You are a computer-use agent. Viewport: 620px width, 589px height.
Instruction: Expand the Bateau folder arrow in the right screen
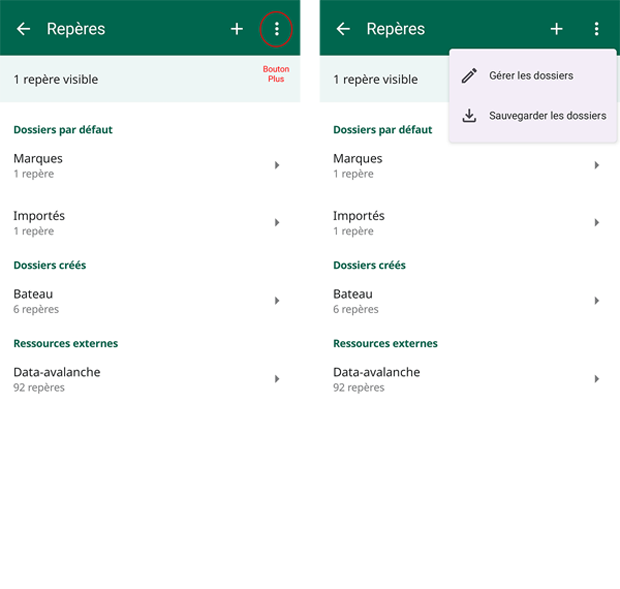coord(597,300)
